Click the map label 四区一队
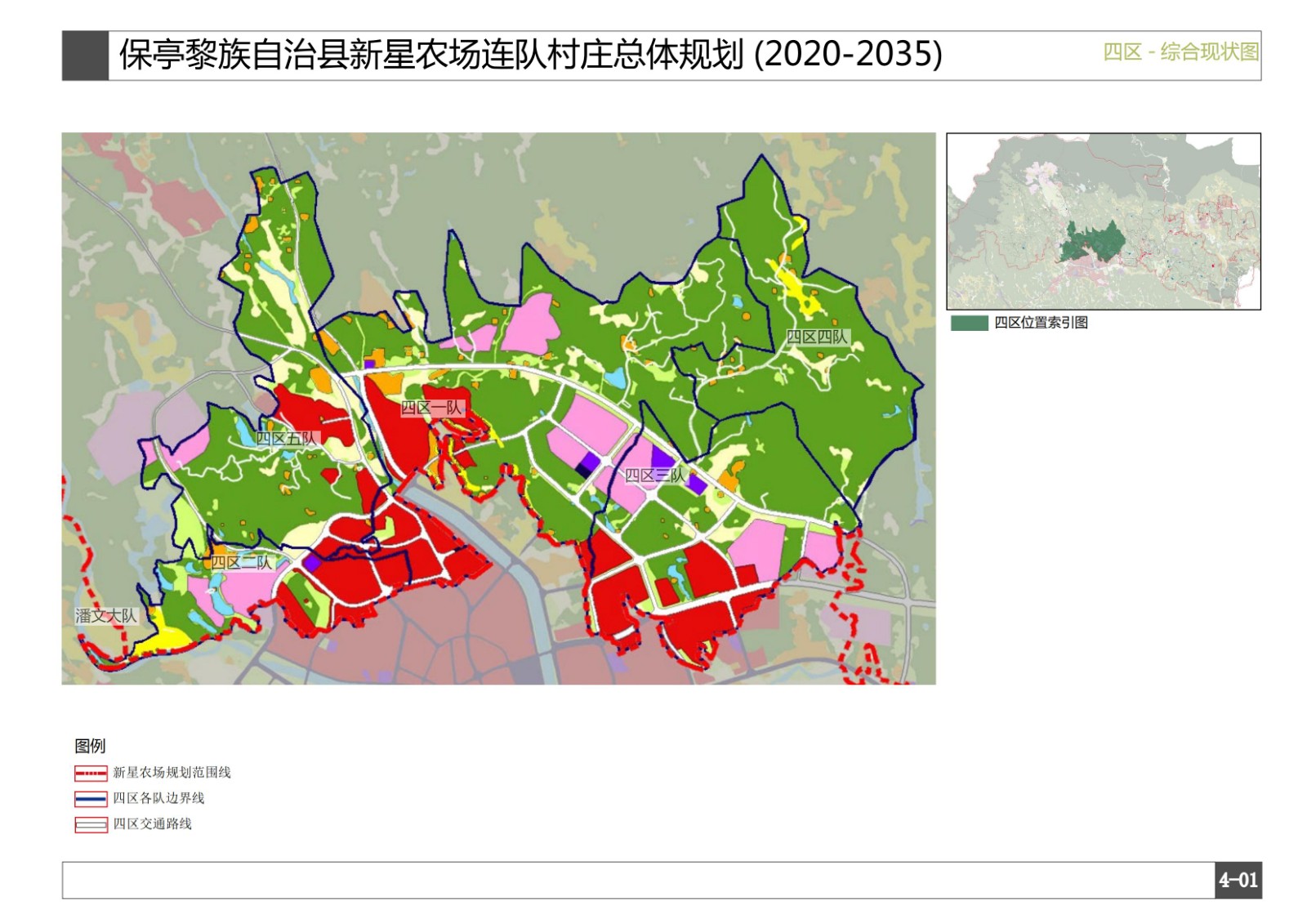The width and height of the screenshot is (1307, 924). coord(432,408)
